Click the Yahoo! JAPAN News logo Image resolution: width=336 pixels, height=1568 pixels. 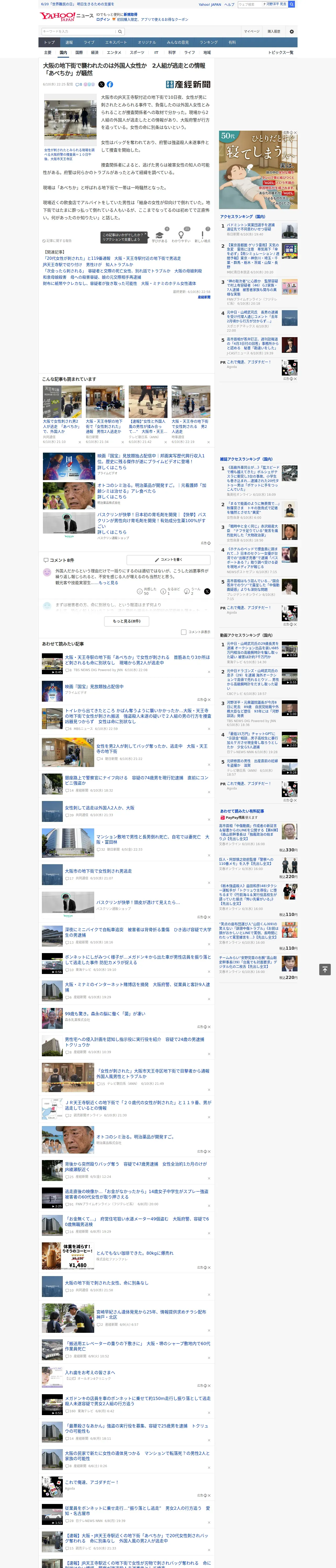(66, 16)
